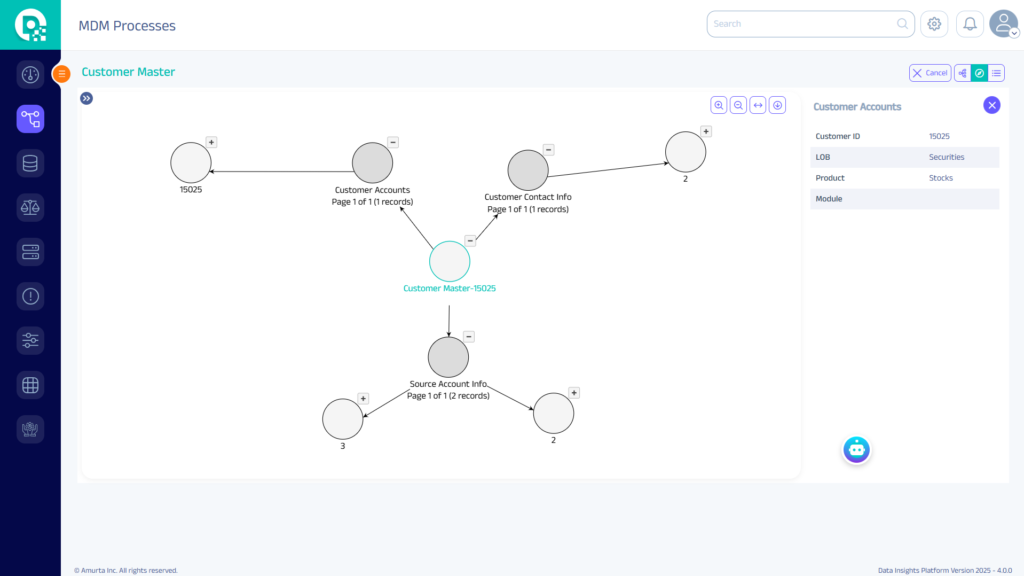Open the chatbot assistant icon

point(856,450)
